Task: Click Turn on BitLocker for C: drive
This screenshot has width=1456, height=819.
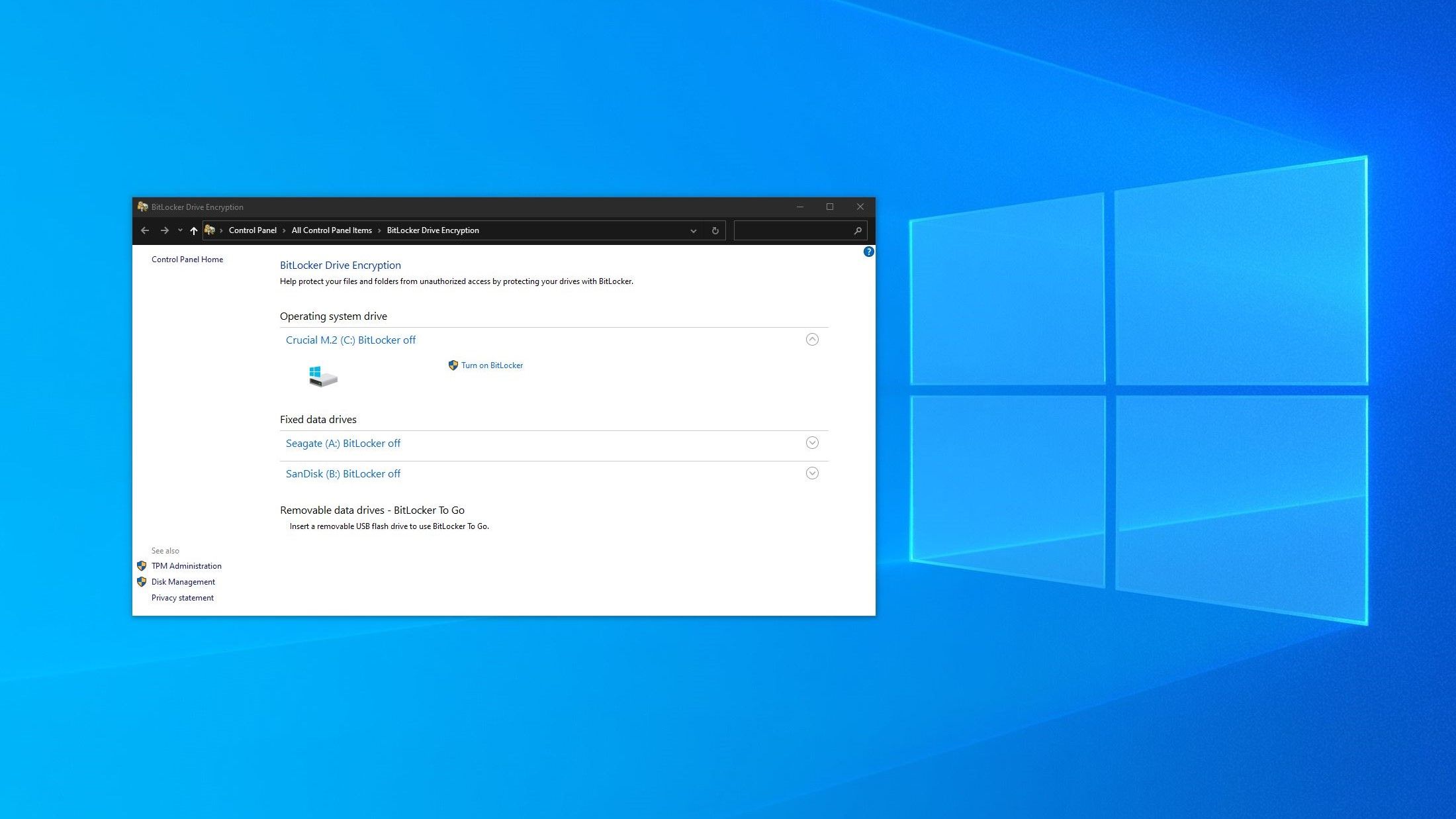Action: [492, 365]
